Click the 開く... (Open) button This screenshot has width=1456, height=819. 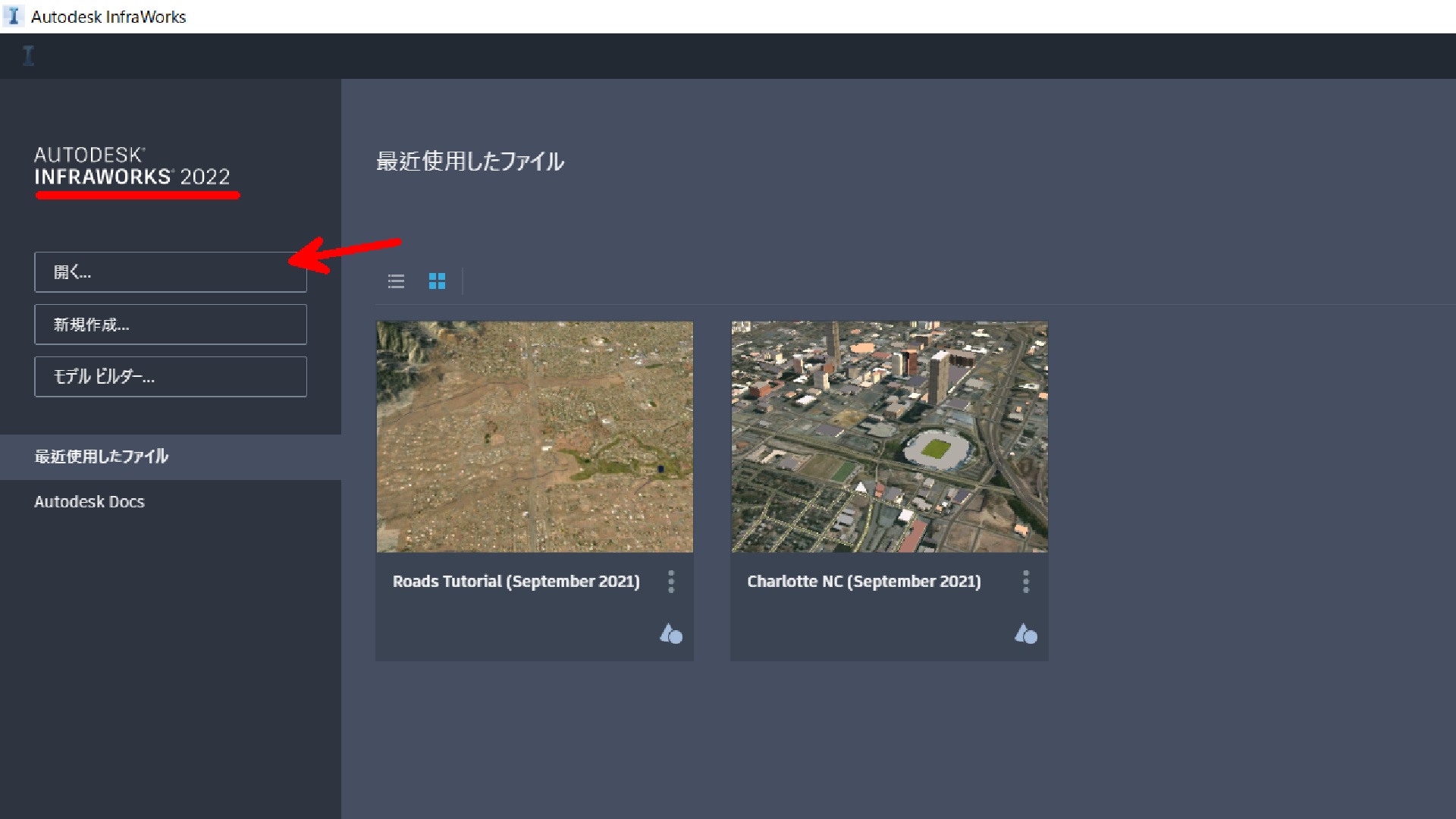point(171,272)
